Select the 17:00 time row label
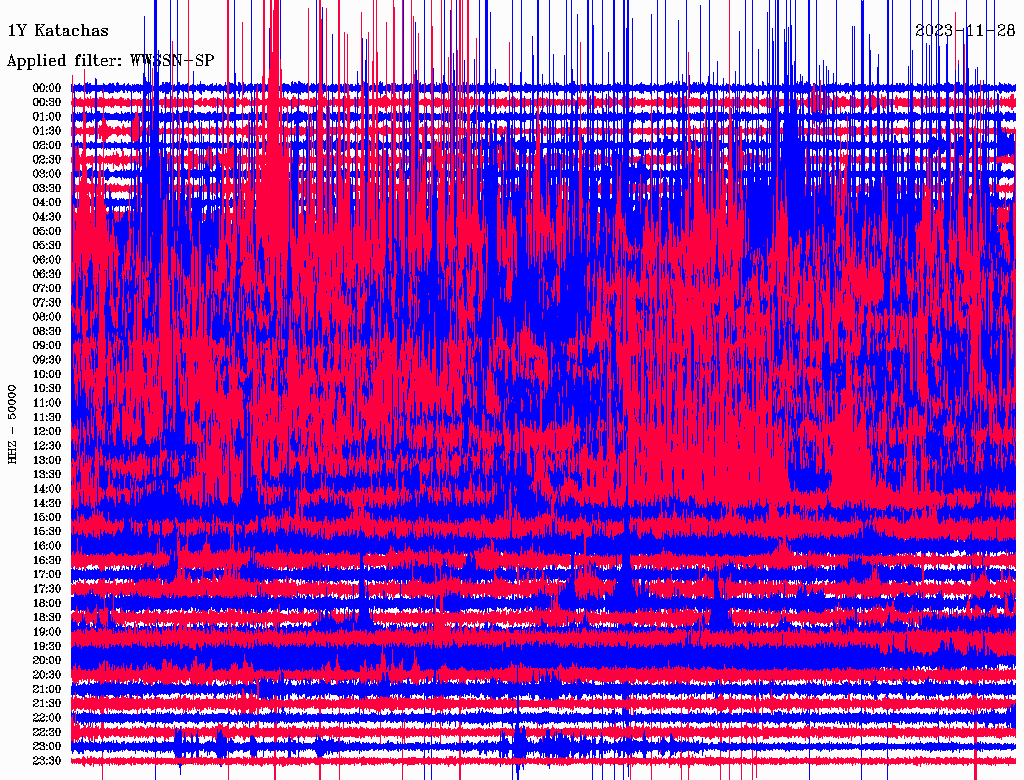The height and width of the screenshot is (780, 1024). (x=47, y=574)
